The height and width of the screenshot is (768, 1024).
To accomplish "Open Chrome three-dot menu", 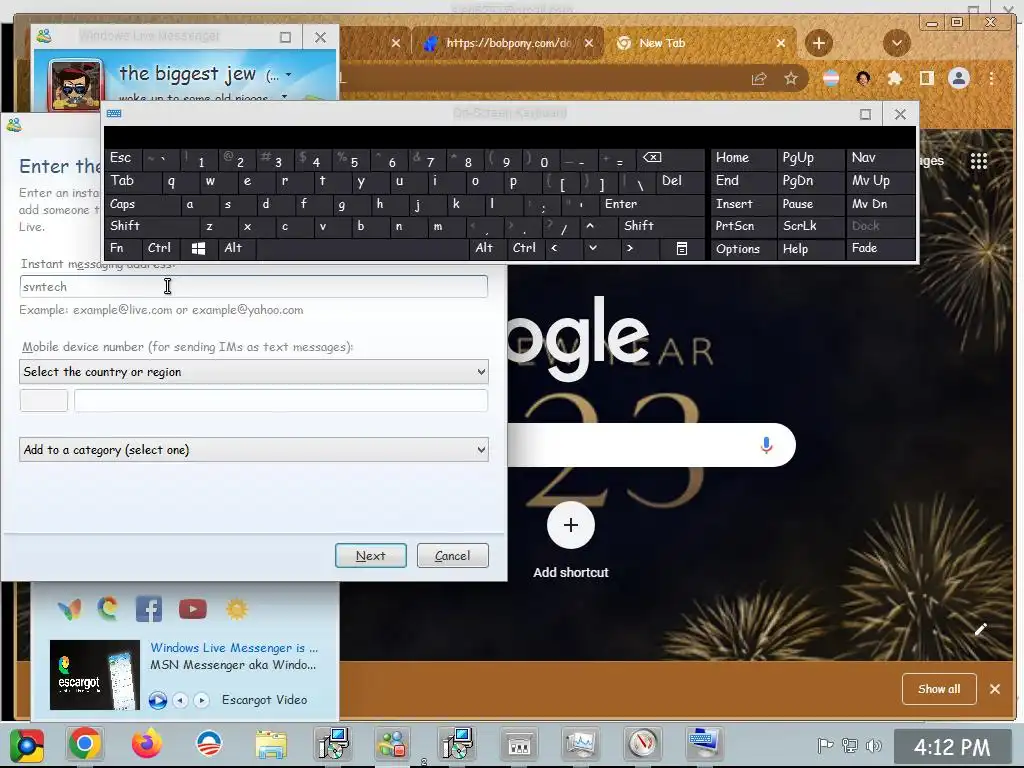I will coord(991,79).
